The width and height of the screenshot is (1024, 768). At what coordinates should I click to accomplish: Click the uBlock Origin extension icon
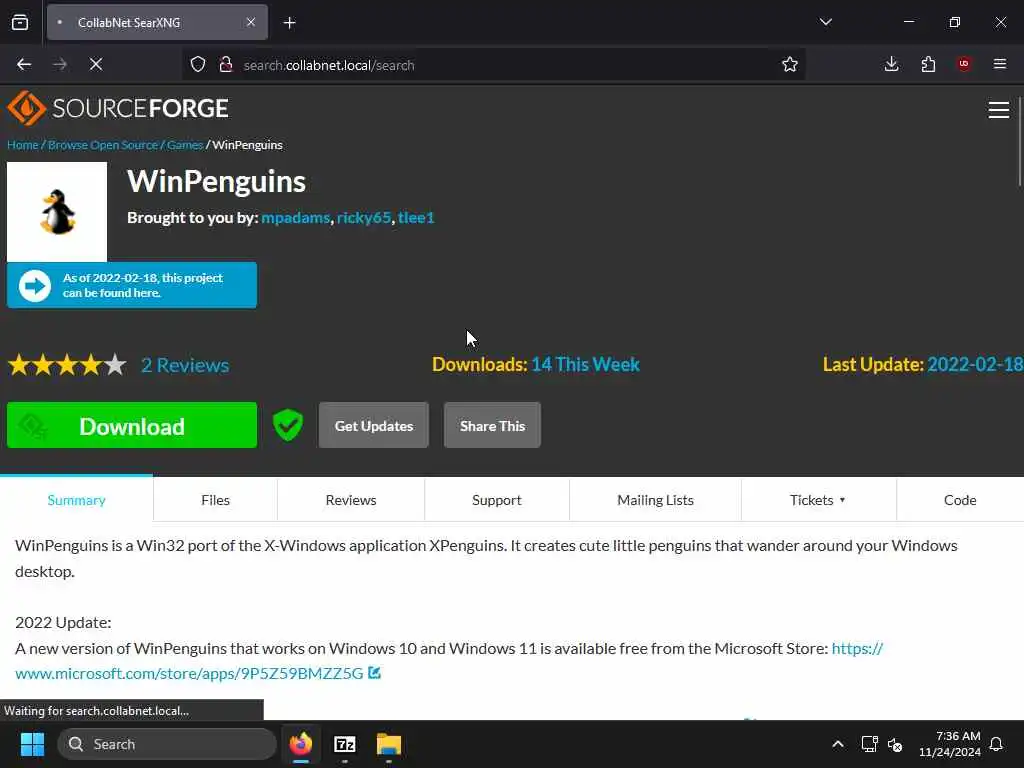pyautogui.click(x=964, y=64)
